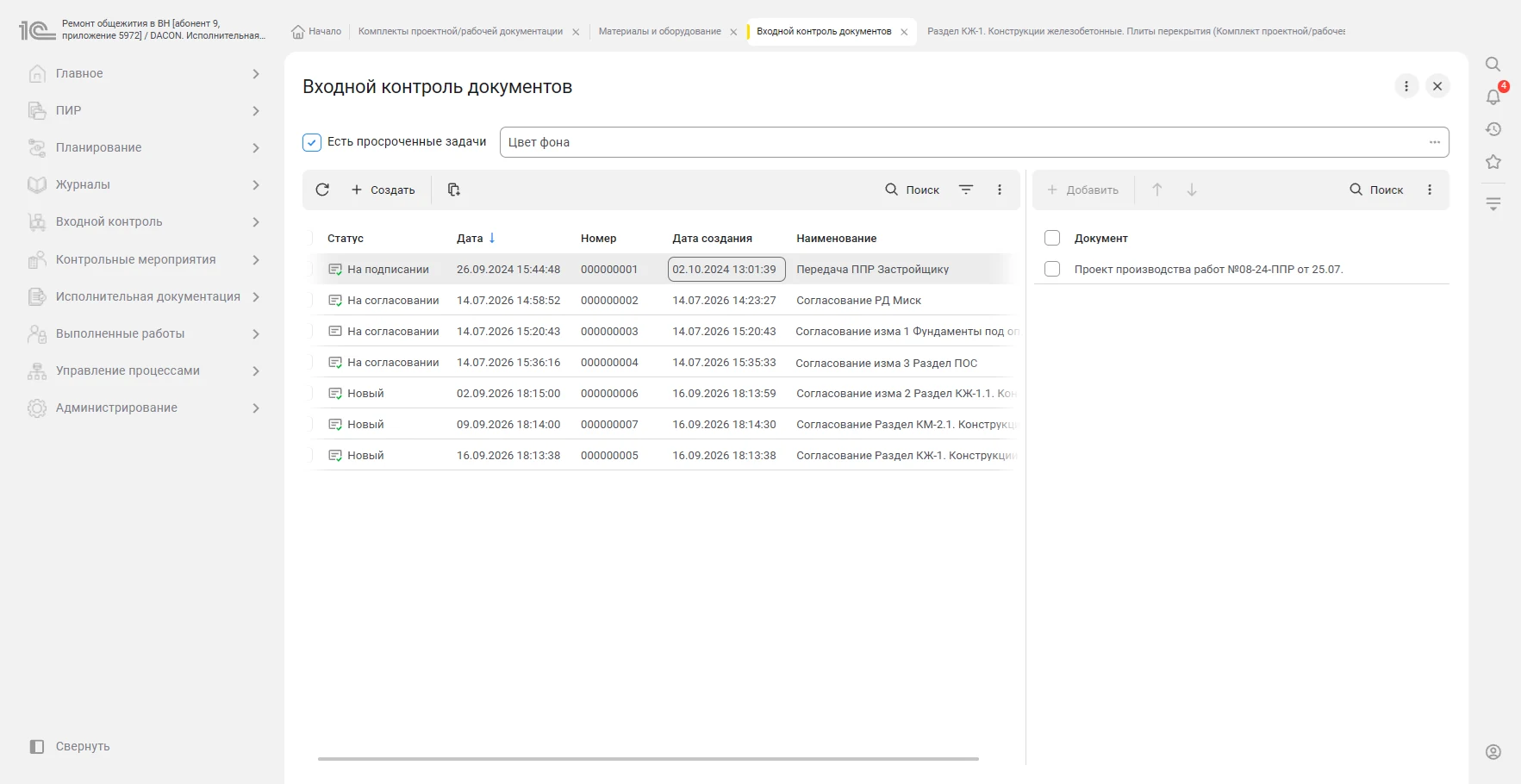Screen dimensions: 1521x784
Task: Open the history clock icon
Action: (x=1493, y=129)
